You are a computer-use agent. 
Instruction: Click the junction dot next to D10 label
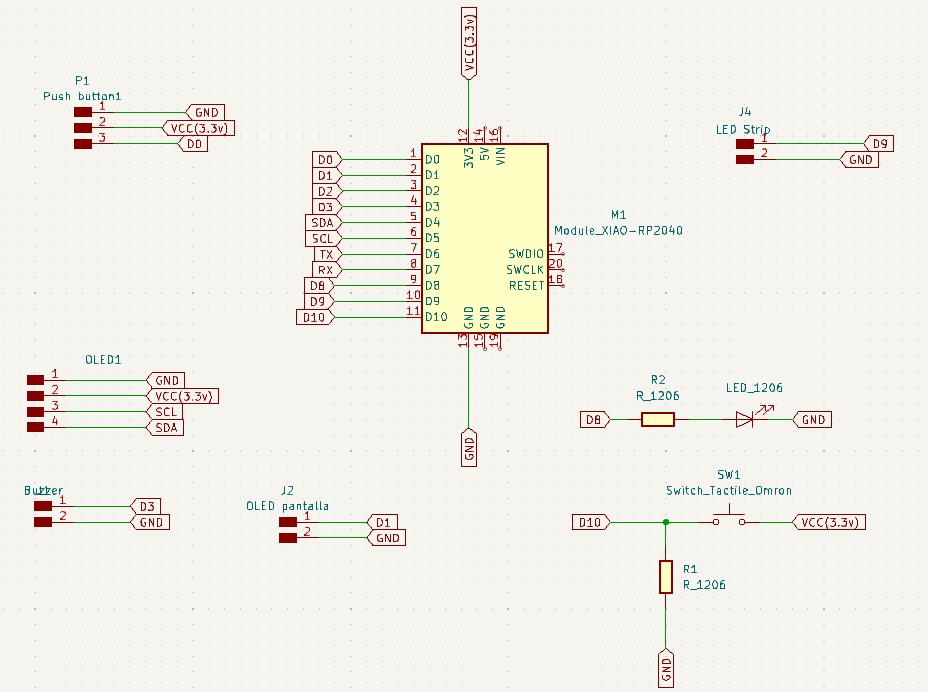pos(666,522)
